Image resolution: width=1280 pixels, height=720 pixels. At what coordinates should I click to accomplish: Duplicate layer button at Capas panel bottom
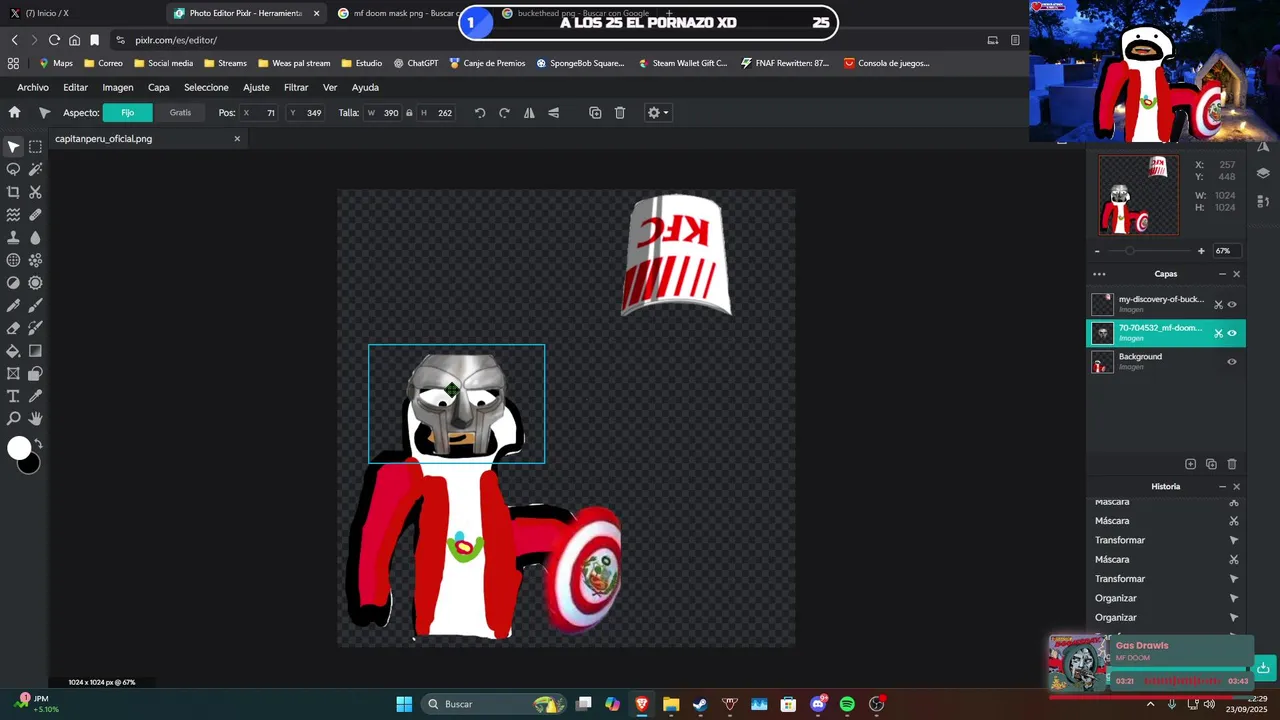tap(1211, 464)
